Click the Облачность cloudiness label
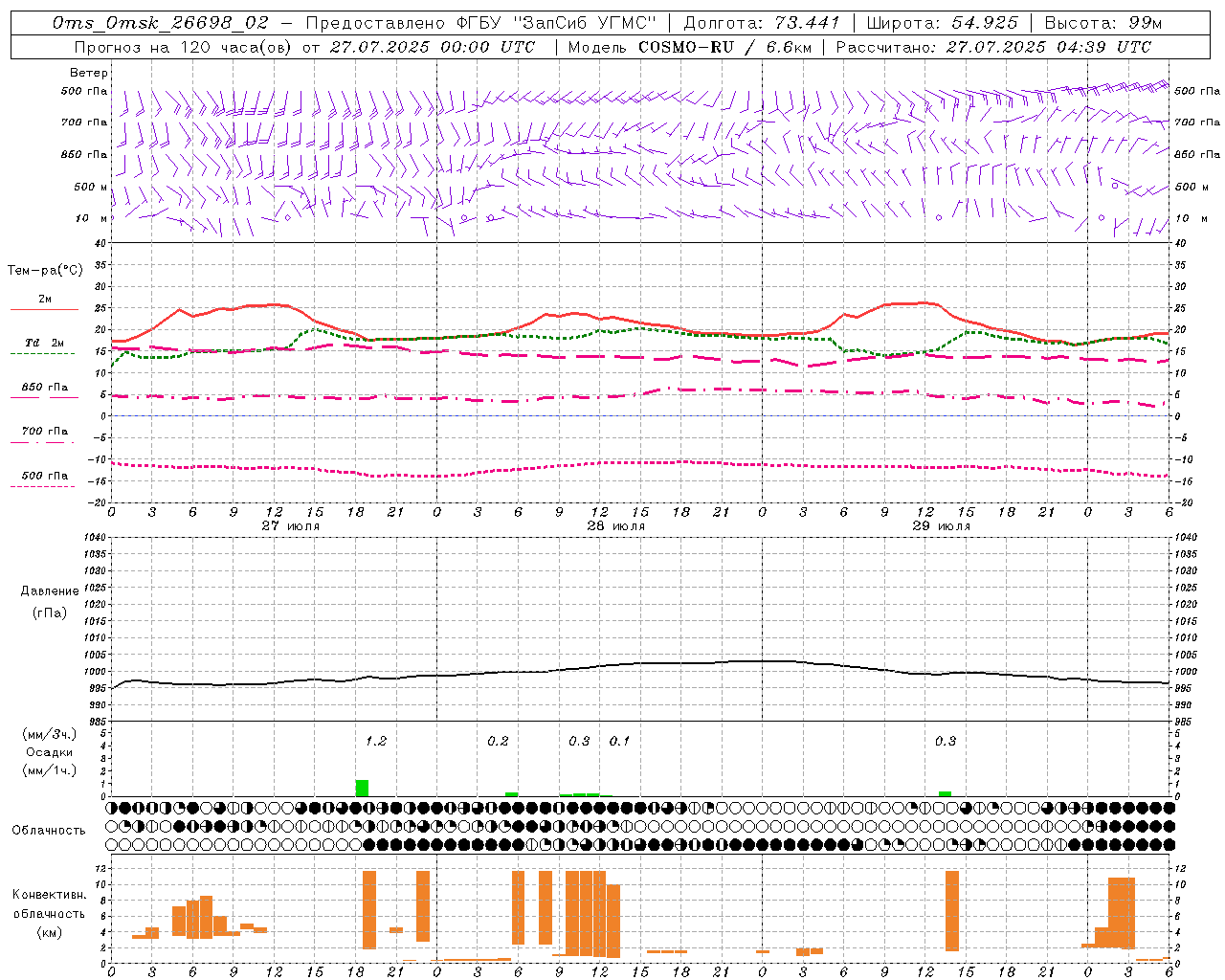 (x=49, y=831)
